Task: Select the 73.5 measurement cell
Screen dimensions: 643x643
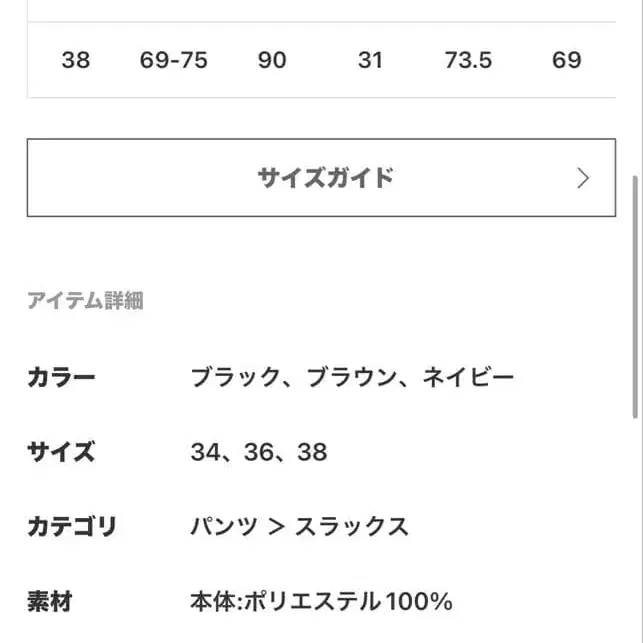Action: point(468,60)
